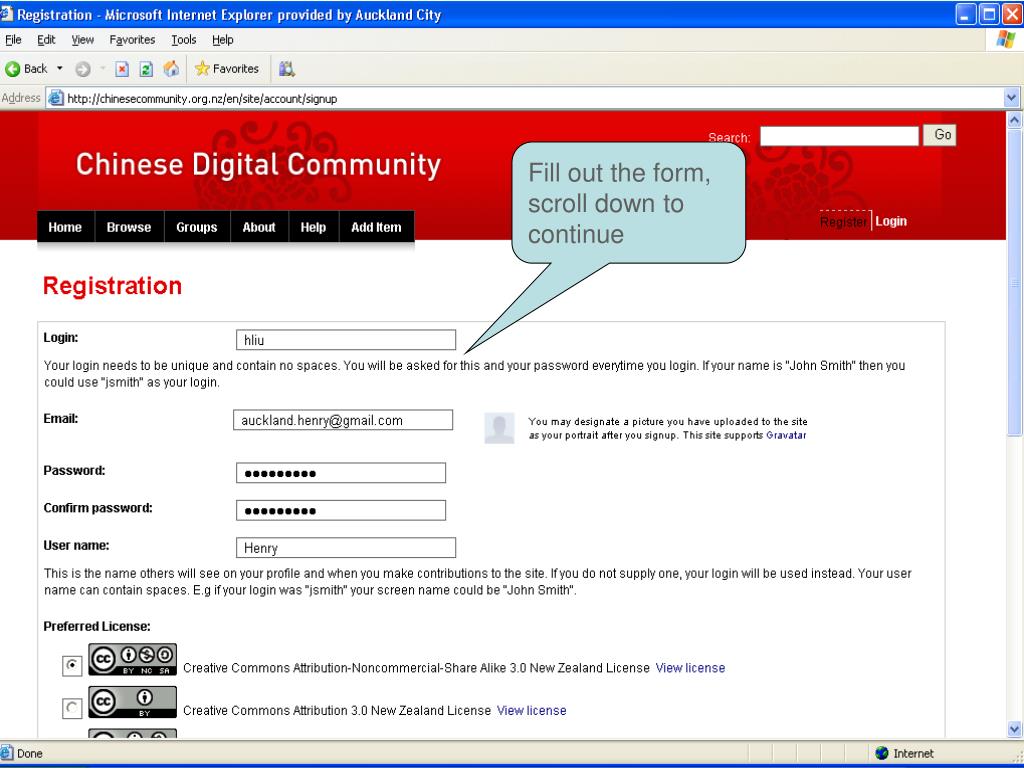Click the Refresh page icon
The height and width of the screenshot is (768, 1024).
pos(146,69)
